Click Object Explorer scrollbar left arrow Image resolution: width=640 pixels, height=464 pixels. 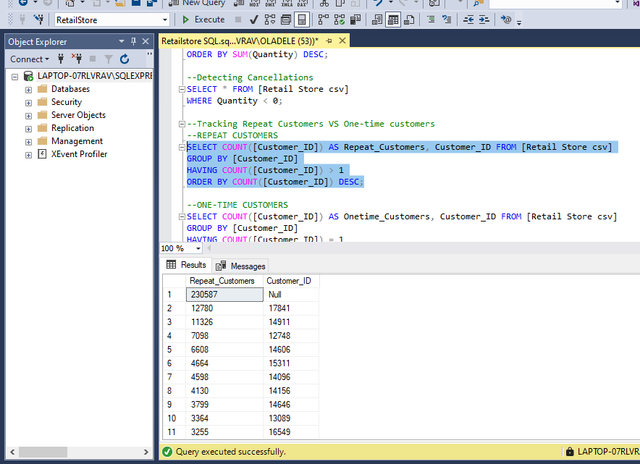click(x=12, y=452)
